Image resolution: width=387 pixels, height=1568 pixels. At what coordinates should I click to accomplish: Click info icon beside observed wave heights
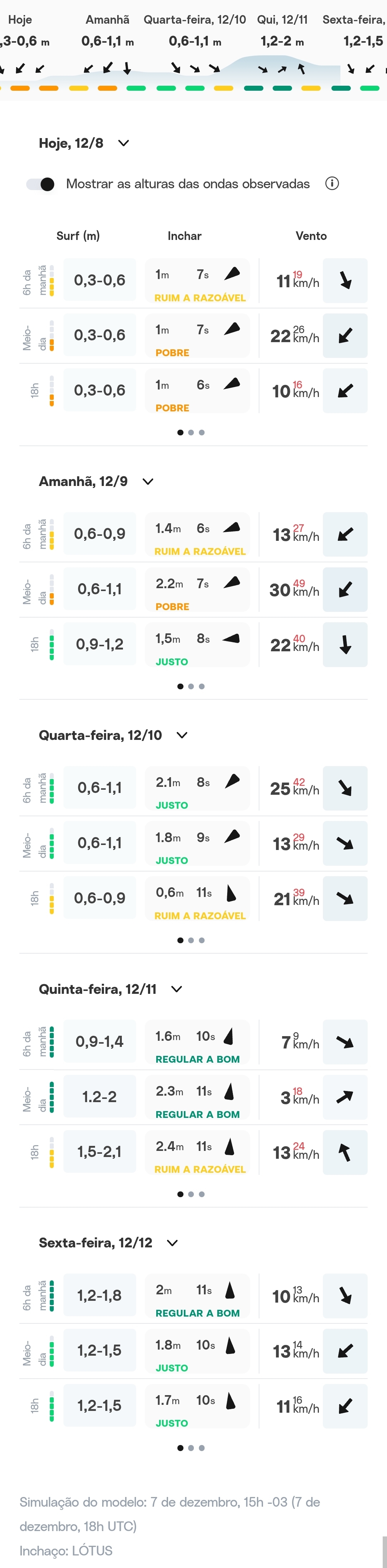[x=331, y=183]
